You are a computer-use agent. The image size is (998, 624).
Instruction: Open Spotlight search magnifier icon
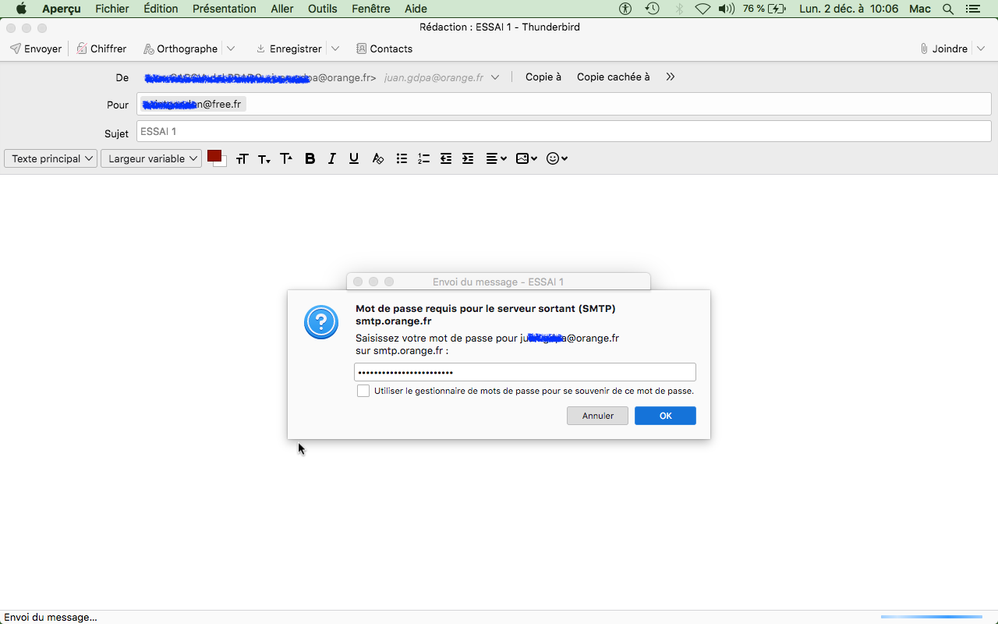point(948,9)
